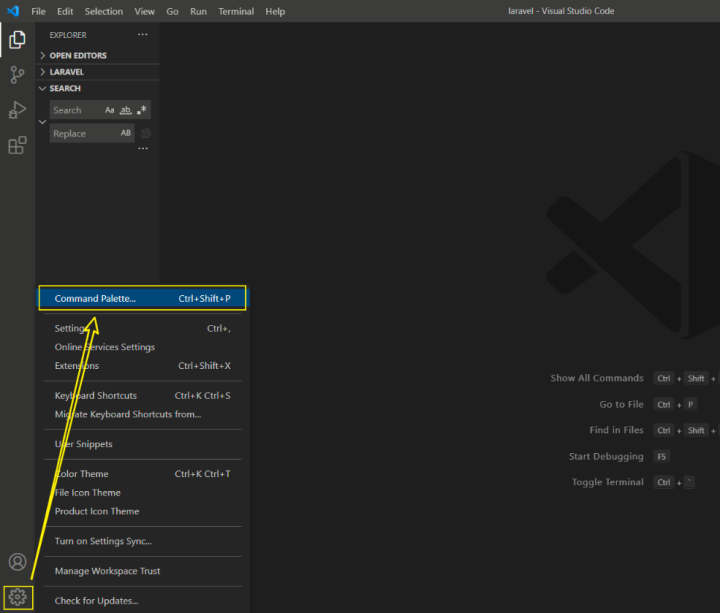Open the Run menu
The width and height of the screenshot is (720, 613).
198,11
